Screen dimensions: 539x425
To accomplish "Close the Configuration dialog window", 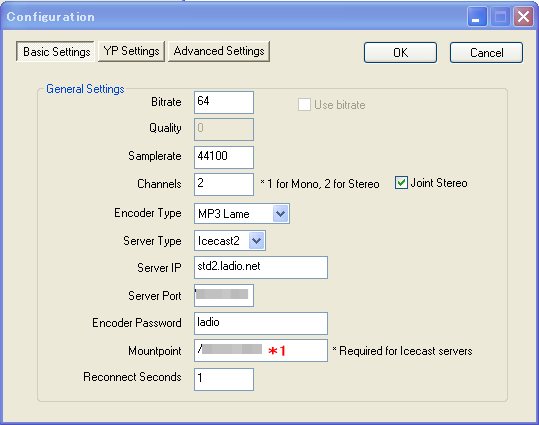I will (x=523, y=17).
